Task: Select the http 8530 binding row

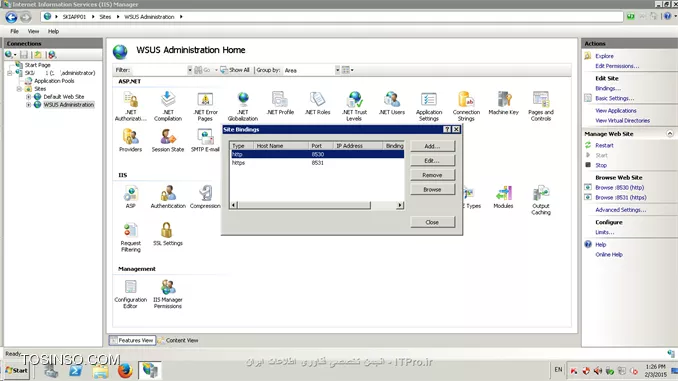Action: point(317,154)
